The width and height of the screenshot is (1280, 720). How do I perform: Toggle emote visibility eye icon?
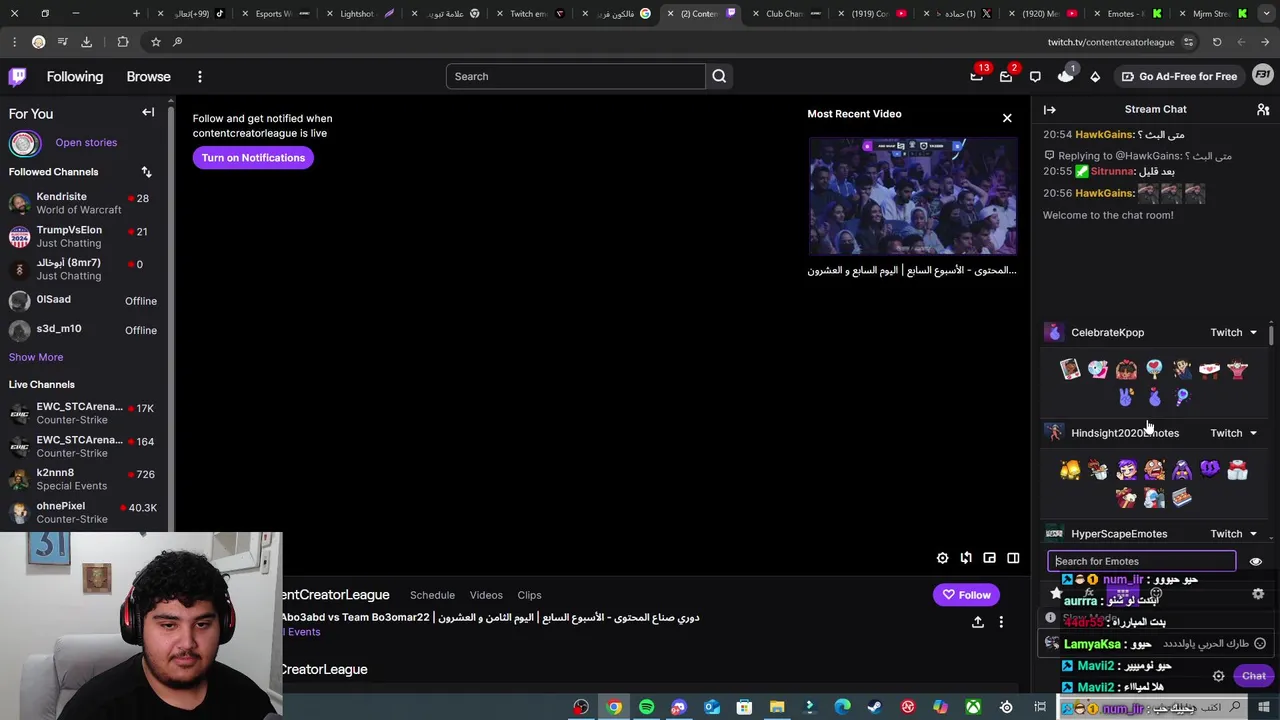point(1256,562)
